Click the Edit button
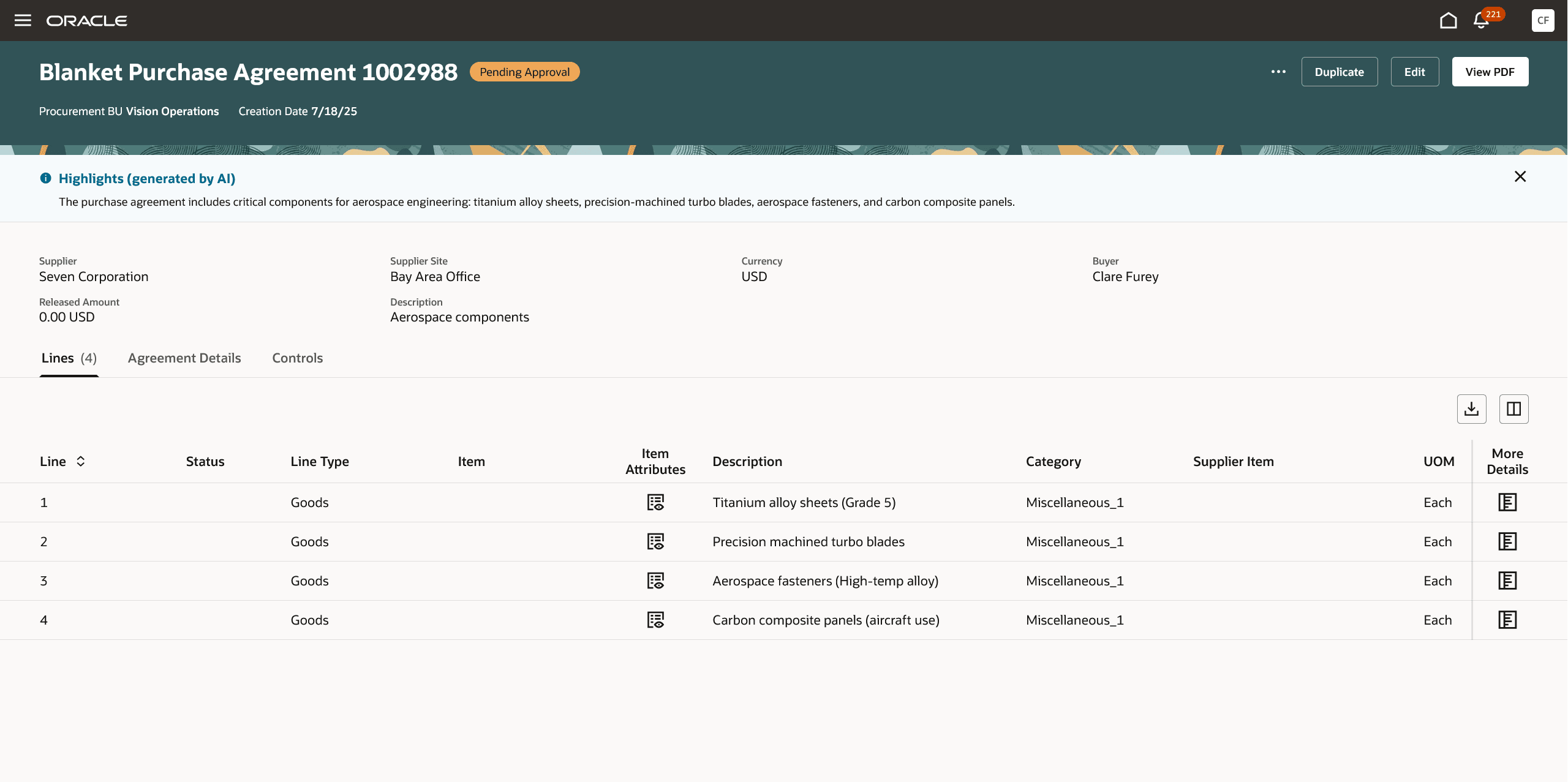 (x=1414, y=72)
